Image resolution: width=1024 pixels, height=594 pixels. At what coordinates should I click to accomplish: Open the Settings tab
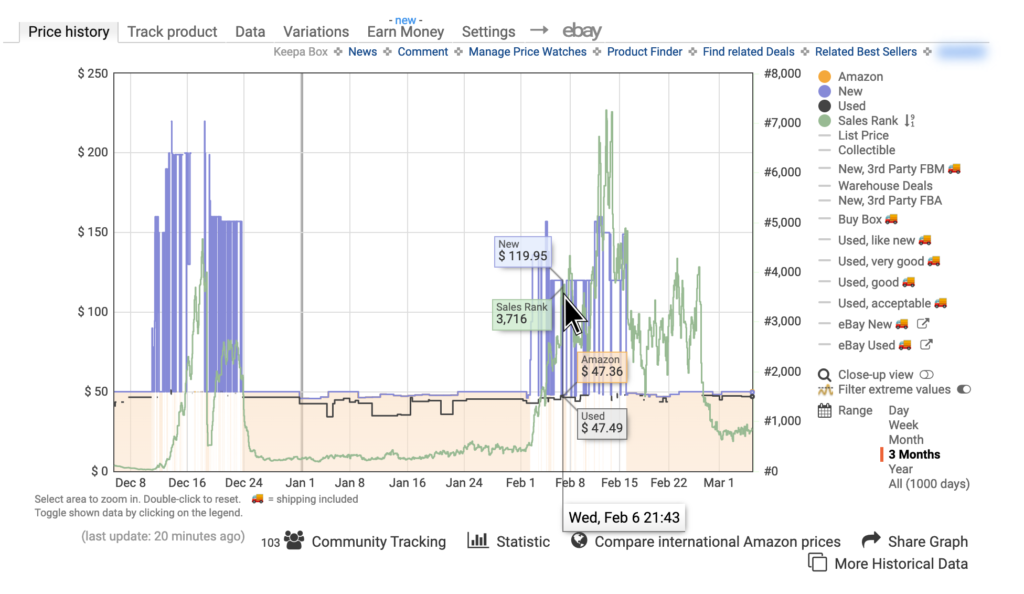coord(488,31)
